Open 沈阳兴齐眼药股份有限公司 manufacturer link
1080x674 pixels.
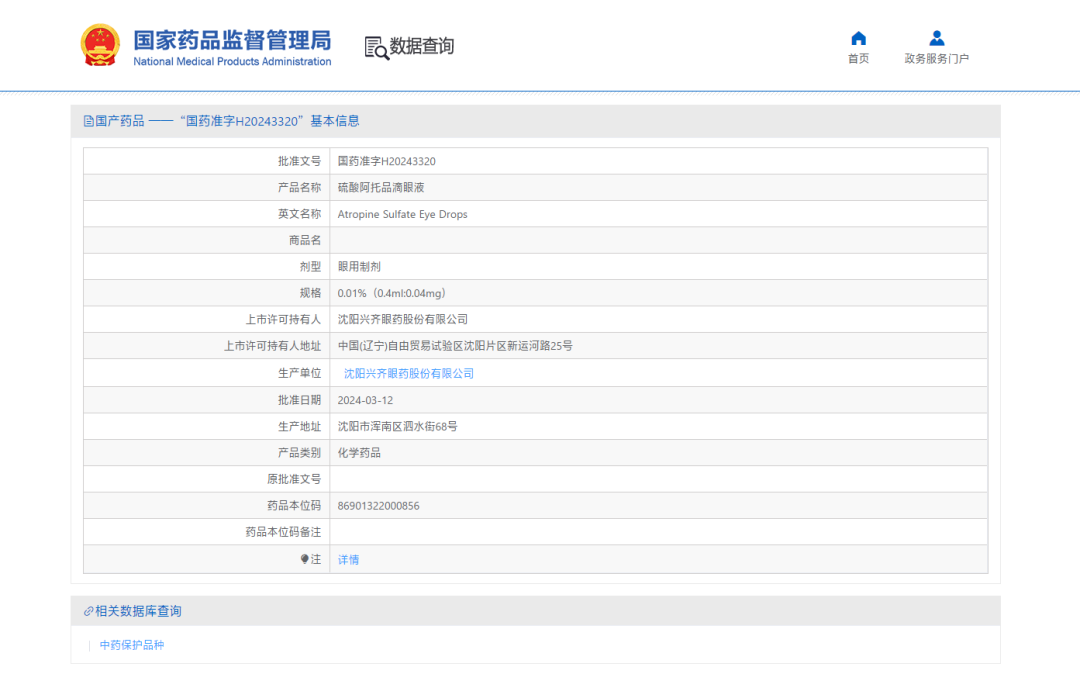408,373
